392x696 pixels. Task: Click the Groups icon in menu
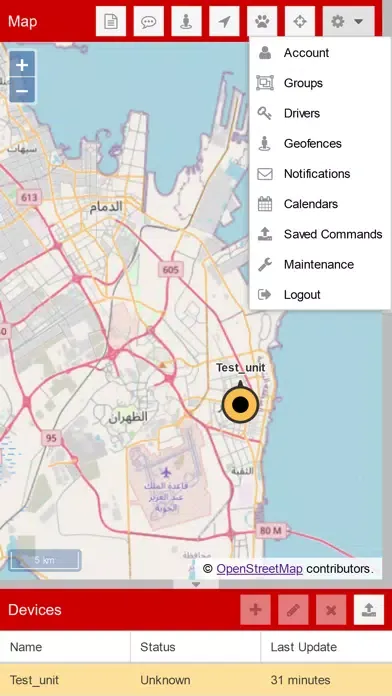(265, 83)
